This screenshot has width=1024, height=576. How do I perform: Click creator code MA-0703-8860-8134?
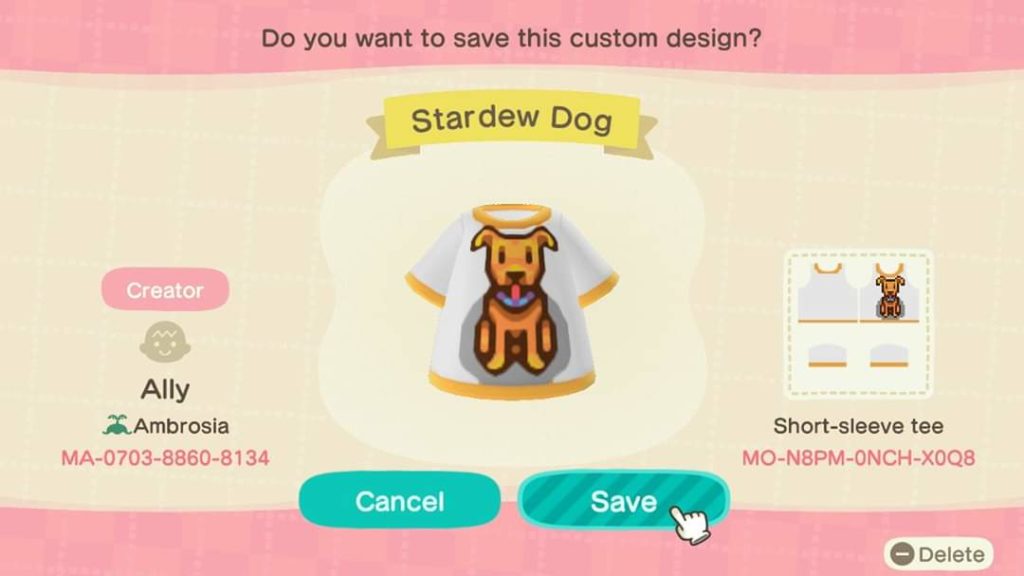coord(165,458)
